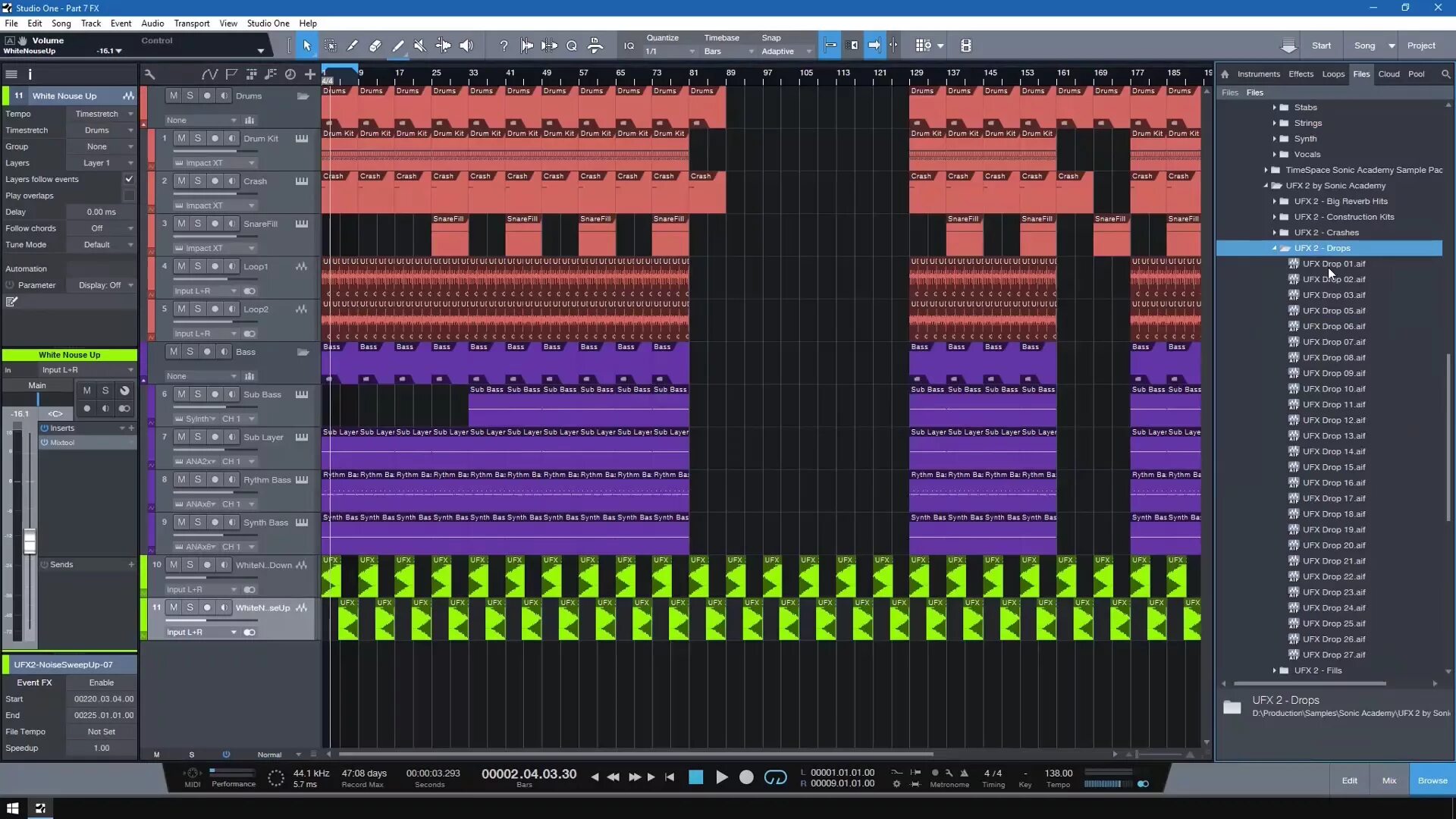Open the Timebase Bars dropdown
The width and height of the screenshot is (1456, 819).
729,52
